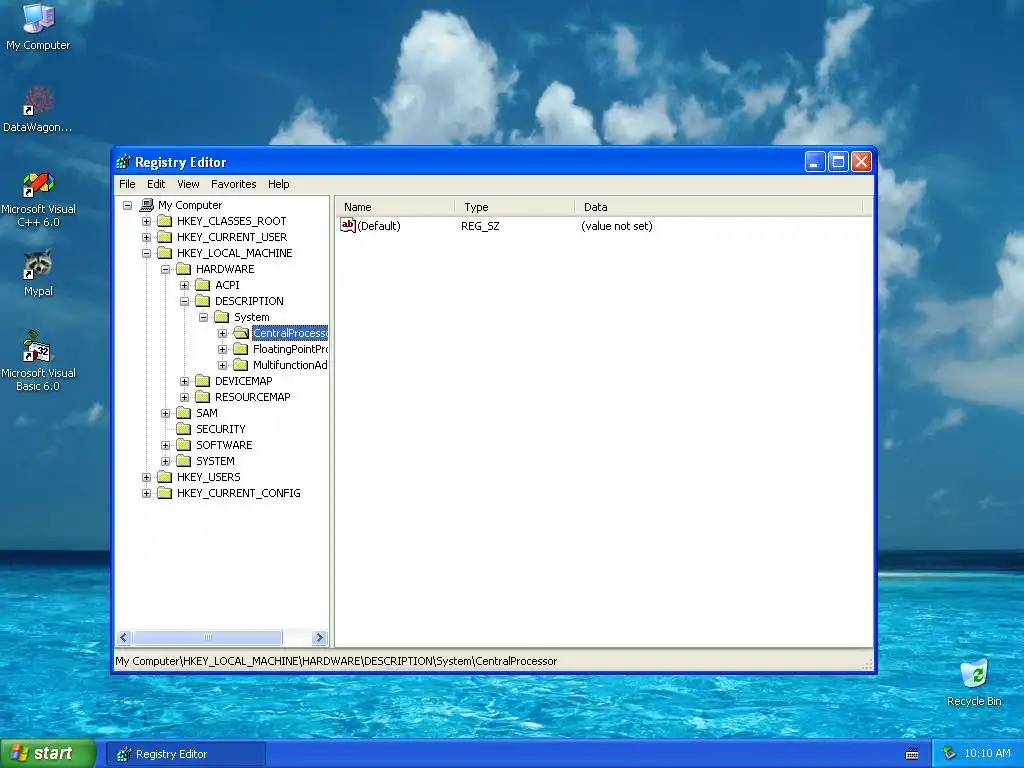Click the Start button
The width and height of the screenshot is (1024, 768).
point(48,754)
